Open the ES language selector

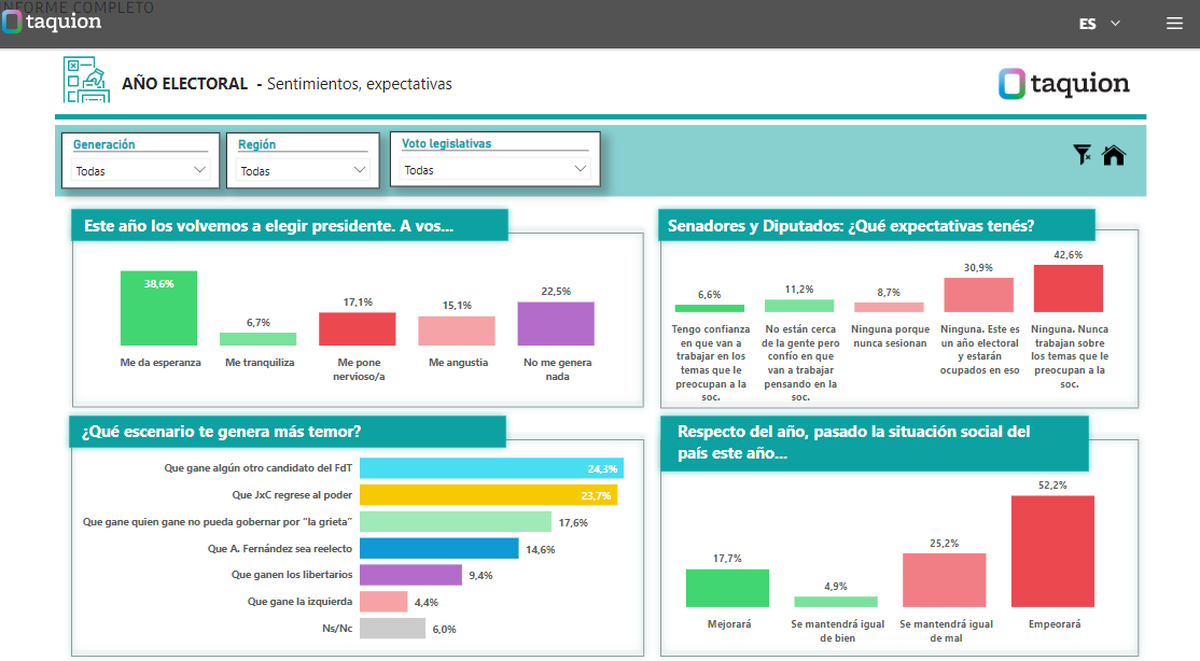pos(1100,24)
